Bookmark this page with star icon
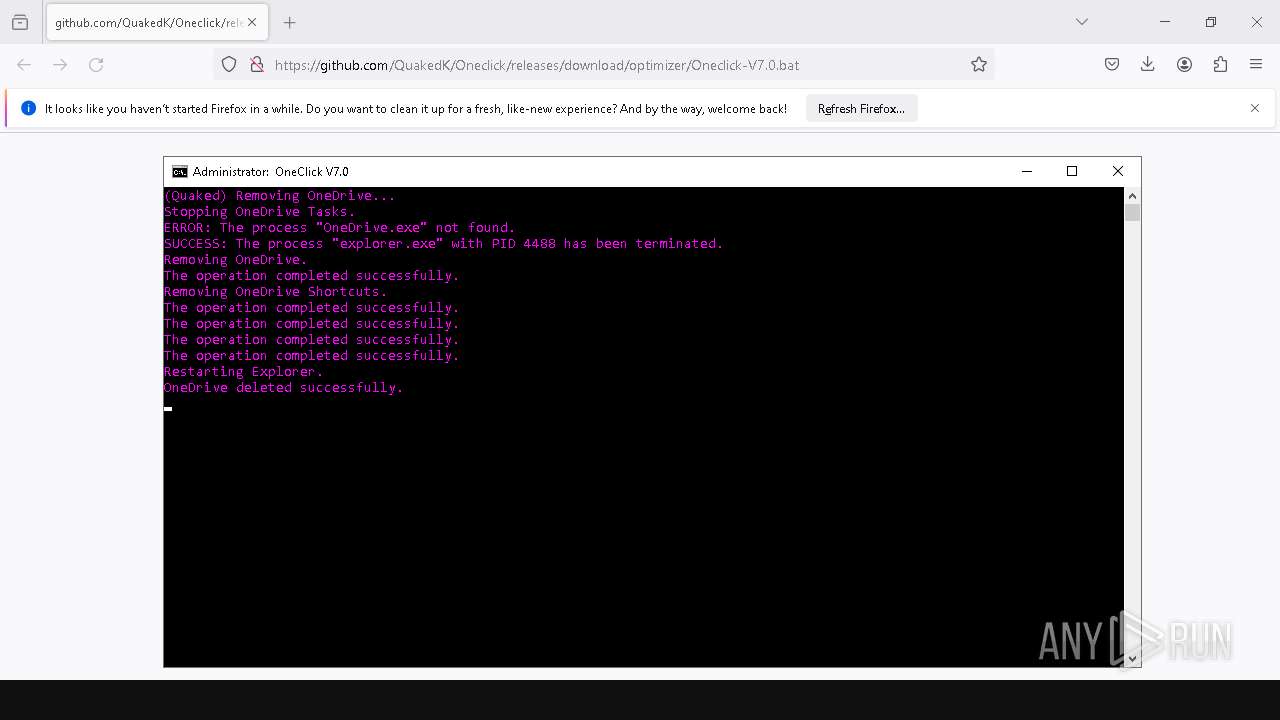Viewport: 1280px width, 720px height. 979,65
